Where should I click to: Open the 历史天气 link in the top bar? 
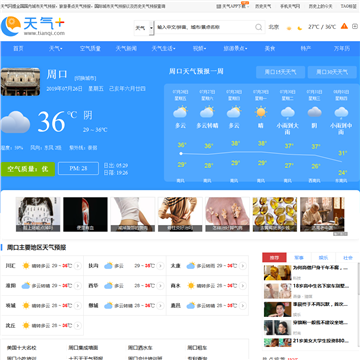[263, 6]
